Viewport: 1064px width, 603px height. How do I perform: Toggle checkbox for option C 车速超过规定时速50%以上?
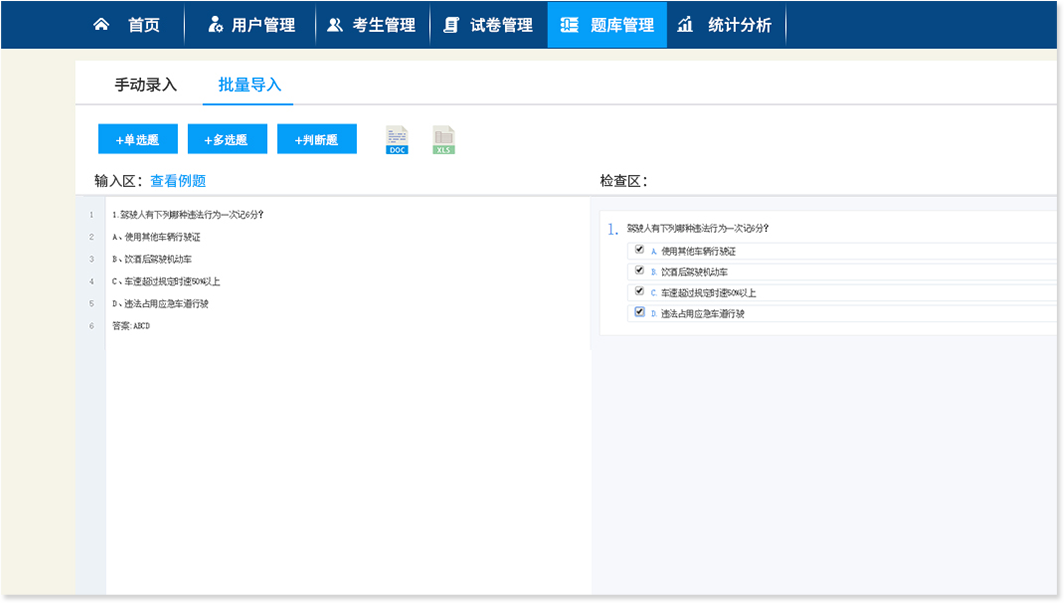point(640,291)
